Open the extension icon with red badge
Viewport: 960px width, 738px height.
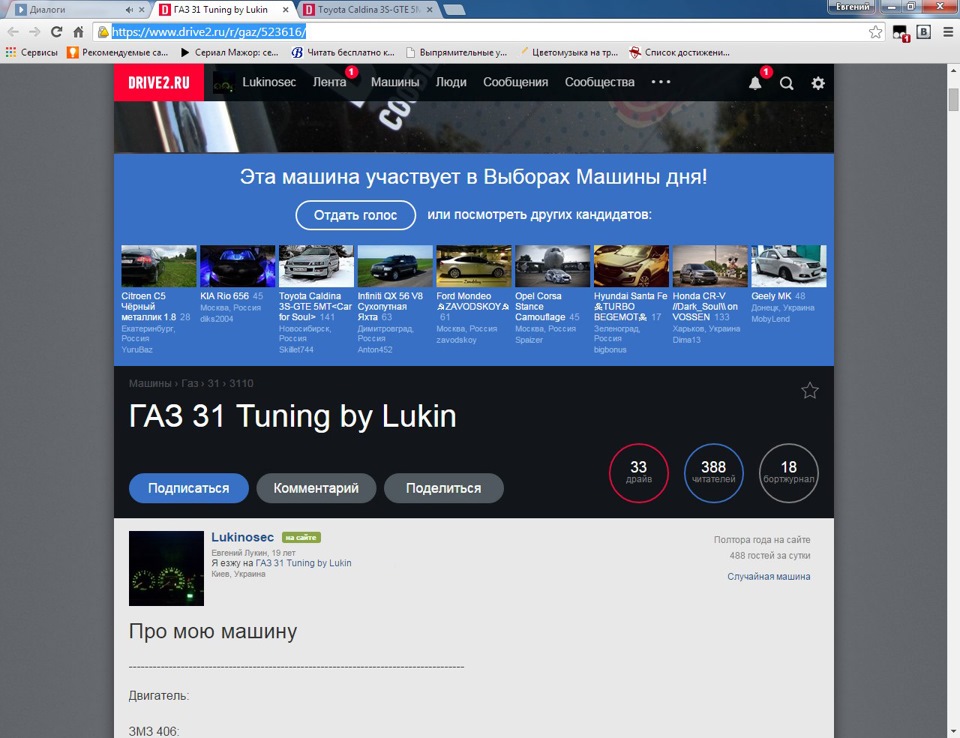(900, 33)
